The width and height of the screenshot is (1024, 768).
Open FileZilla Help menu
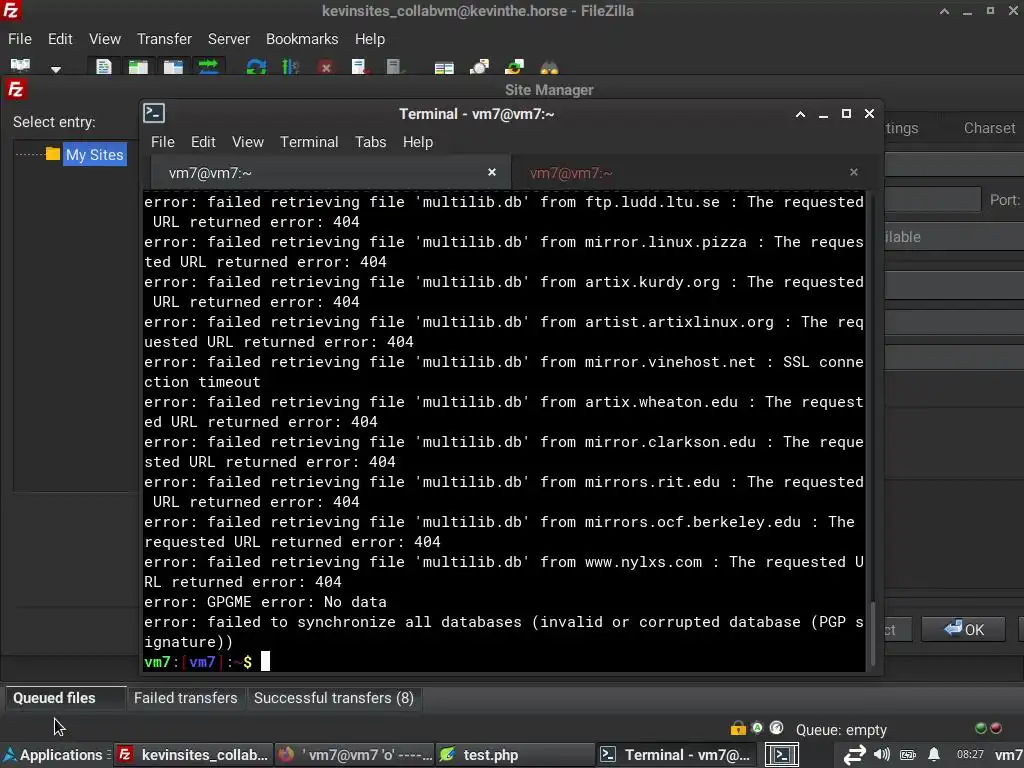click(x=370, y=39)
